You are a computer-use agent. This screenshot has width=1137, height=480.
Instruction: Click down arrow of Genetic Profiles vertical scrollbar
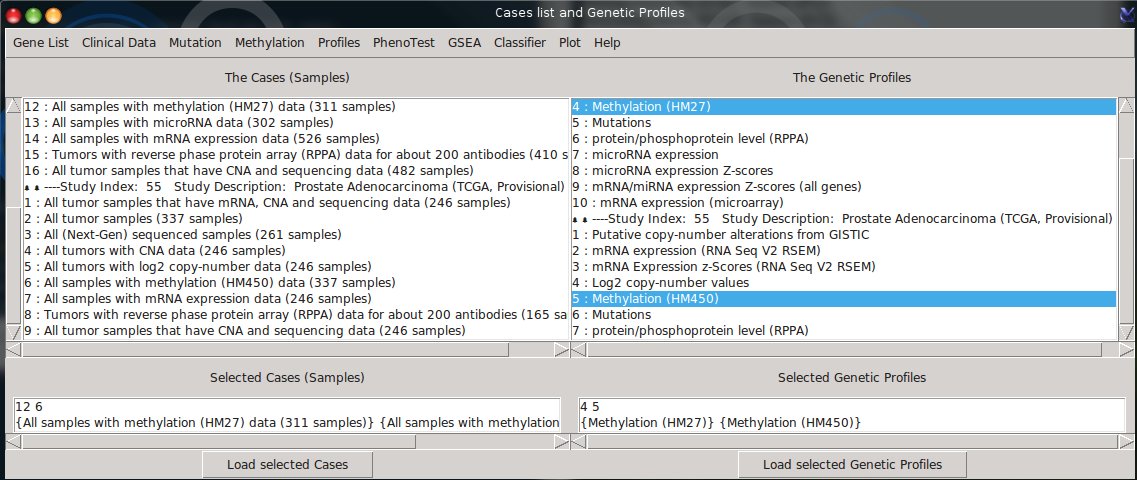pyautogui.click(x=1125, y=334)
